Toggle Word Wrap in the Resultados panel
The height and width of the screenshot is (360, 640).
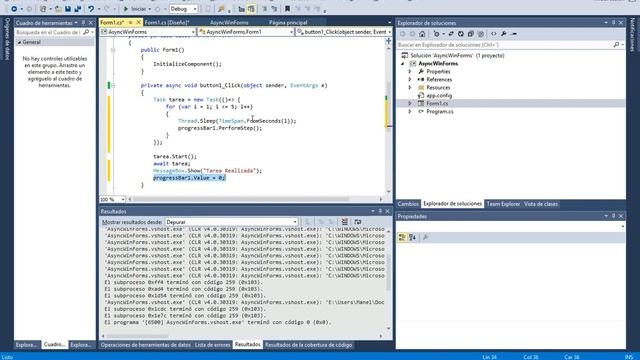click(x=358, y=222)
